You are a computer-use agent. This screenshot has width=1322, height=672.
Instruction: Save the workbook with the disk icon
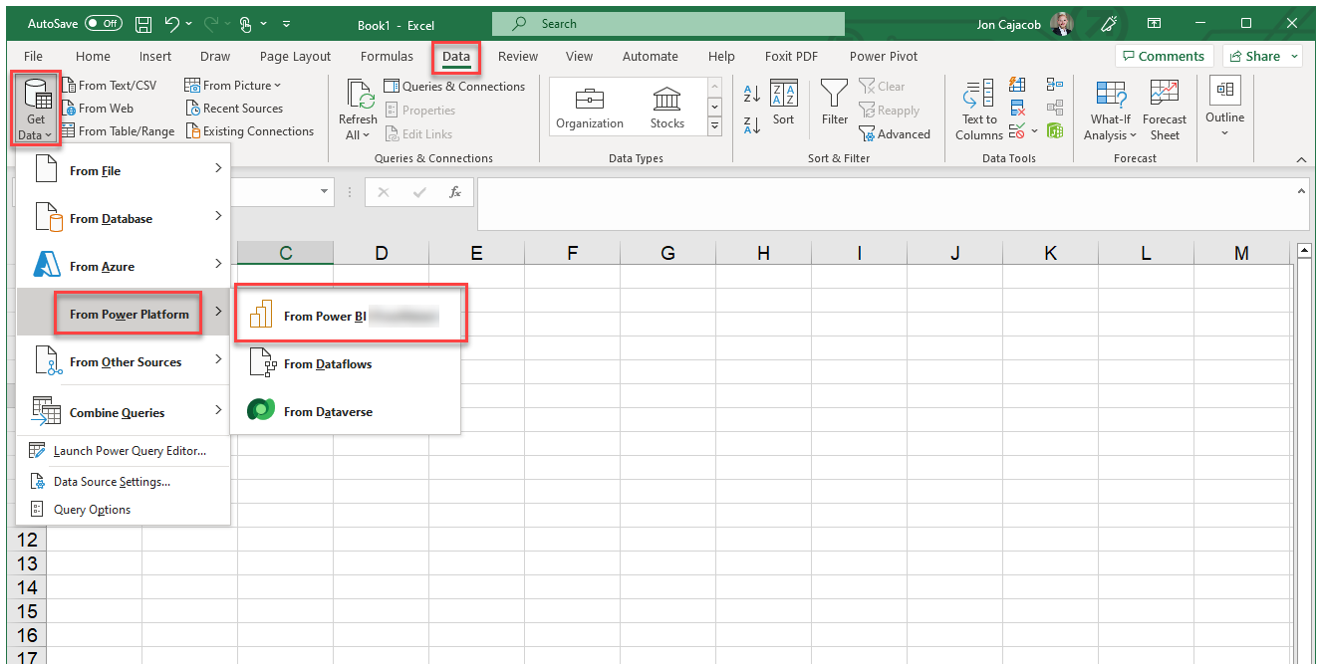pyautogui.click(x=143, y=24)
